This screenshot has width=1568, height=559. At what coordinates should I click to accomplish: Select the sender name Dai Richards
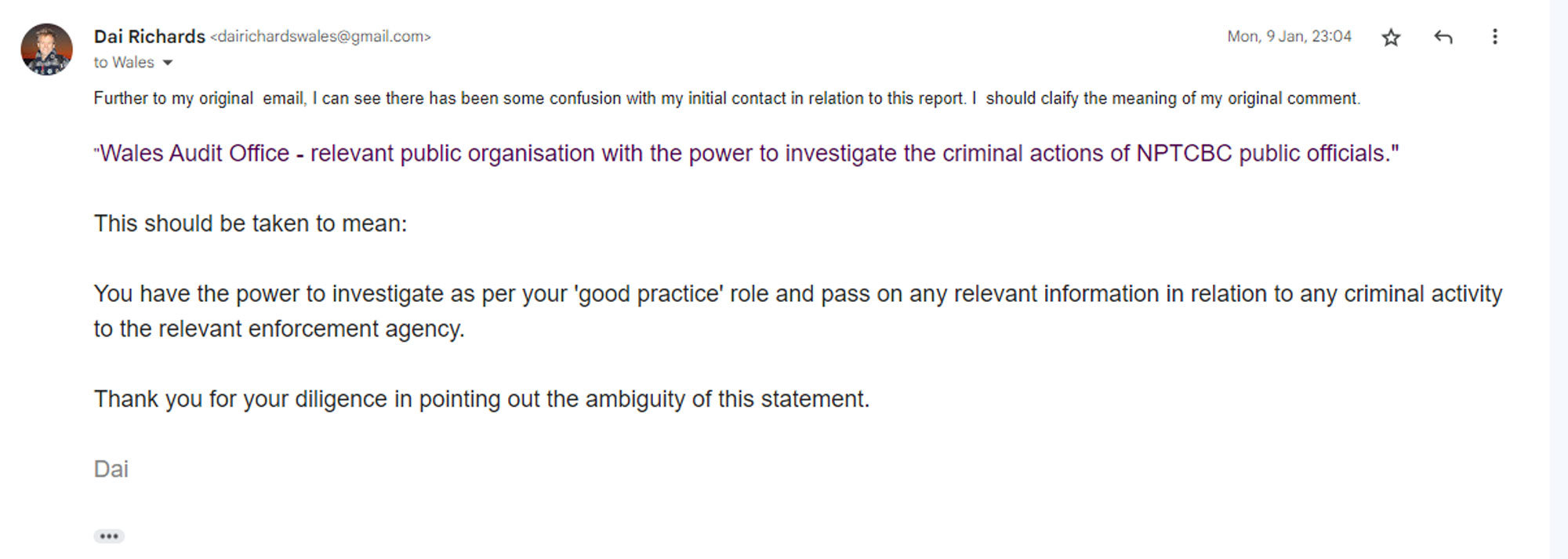pyautogui.click(x=149, y=37)
